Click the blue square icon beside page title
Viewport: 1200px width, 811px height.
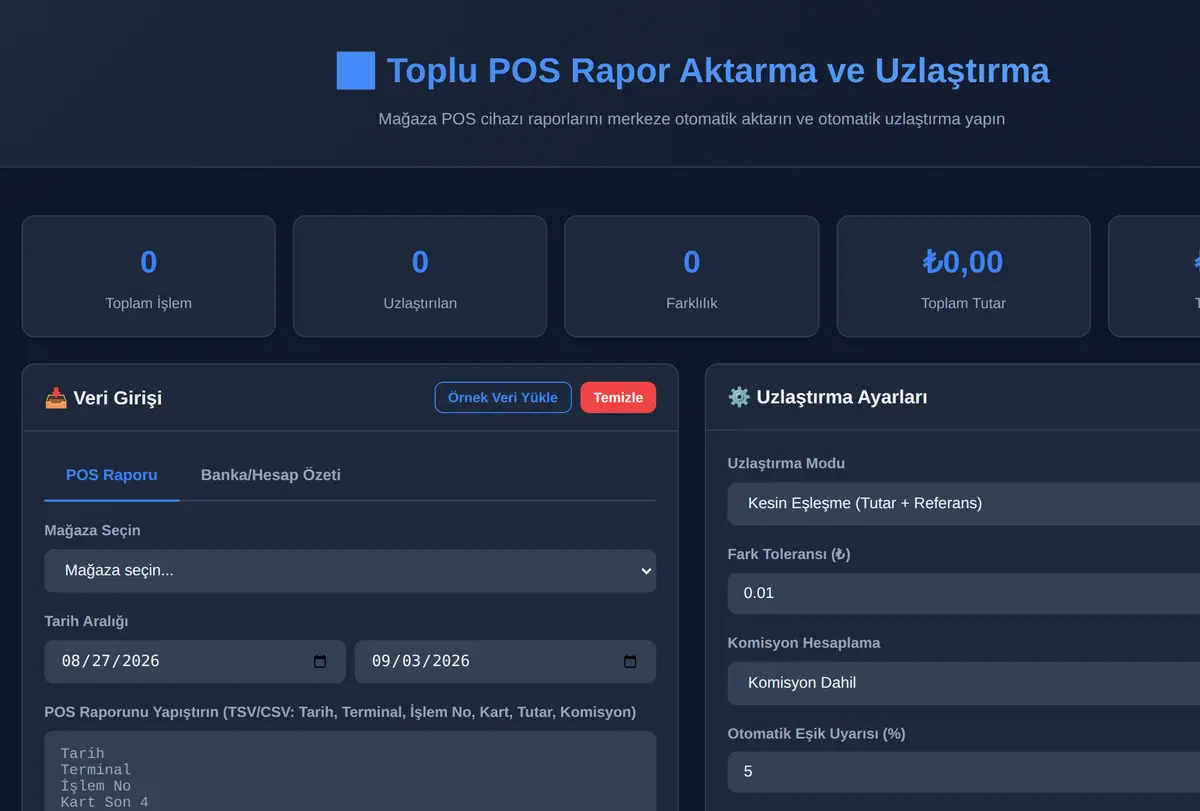click(356, 71)
